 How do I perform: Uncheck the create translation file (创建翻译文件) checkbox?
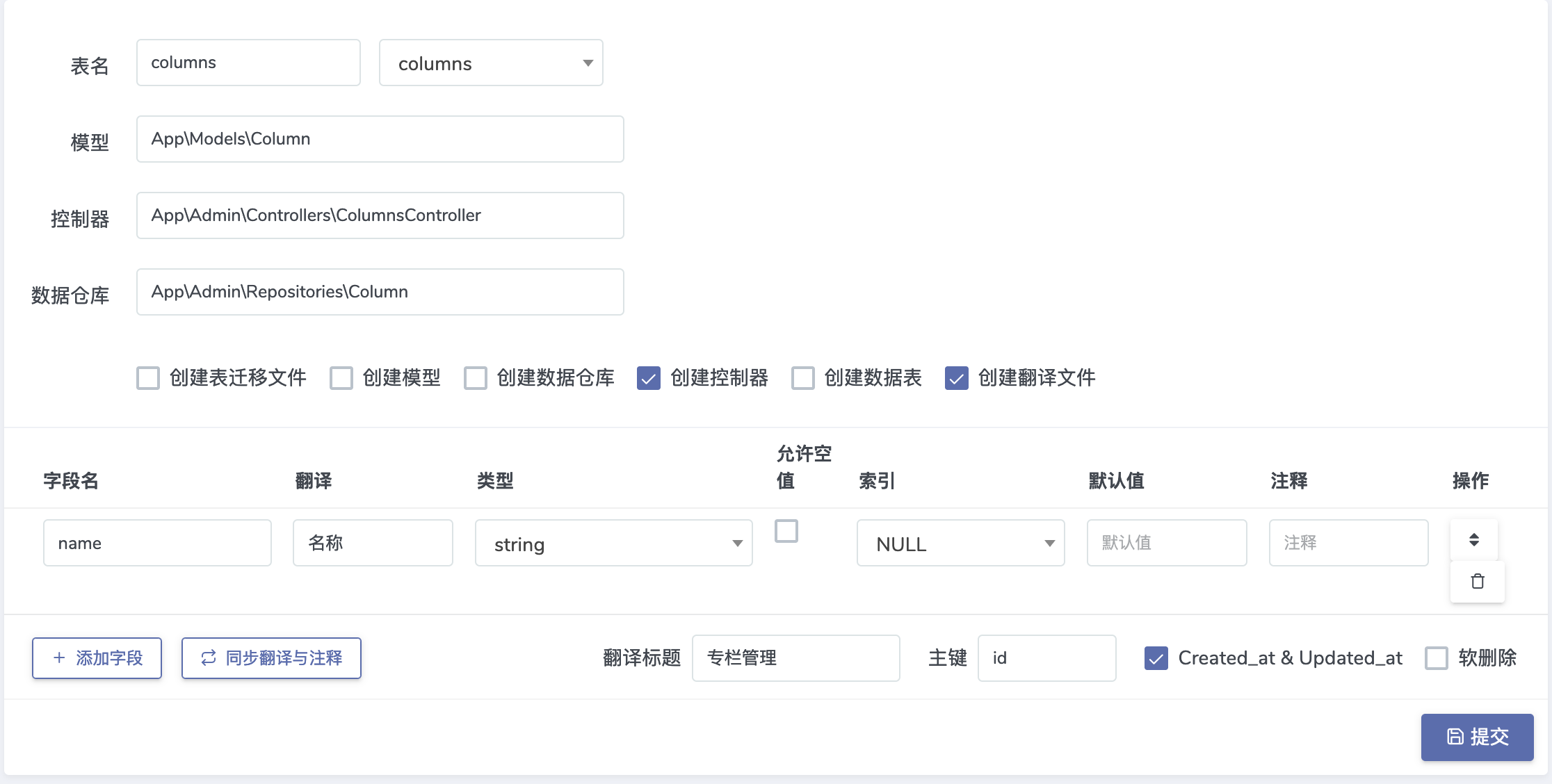tap(957, 378)
